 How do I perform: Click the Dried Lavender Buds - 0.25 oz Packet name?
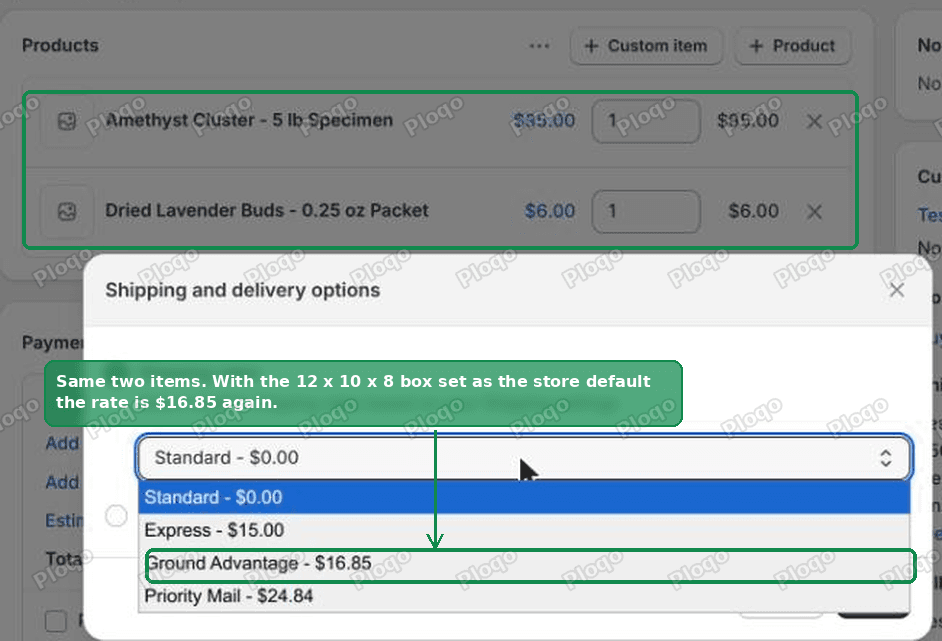tap(267, 211)
